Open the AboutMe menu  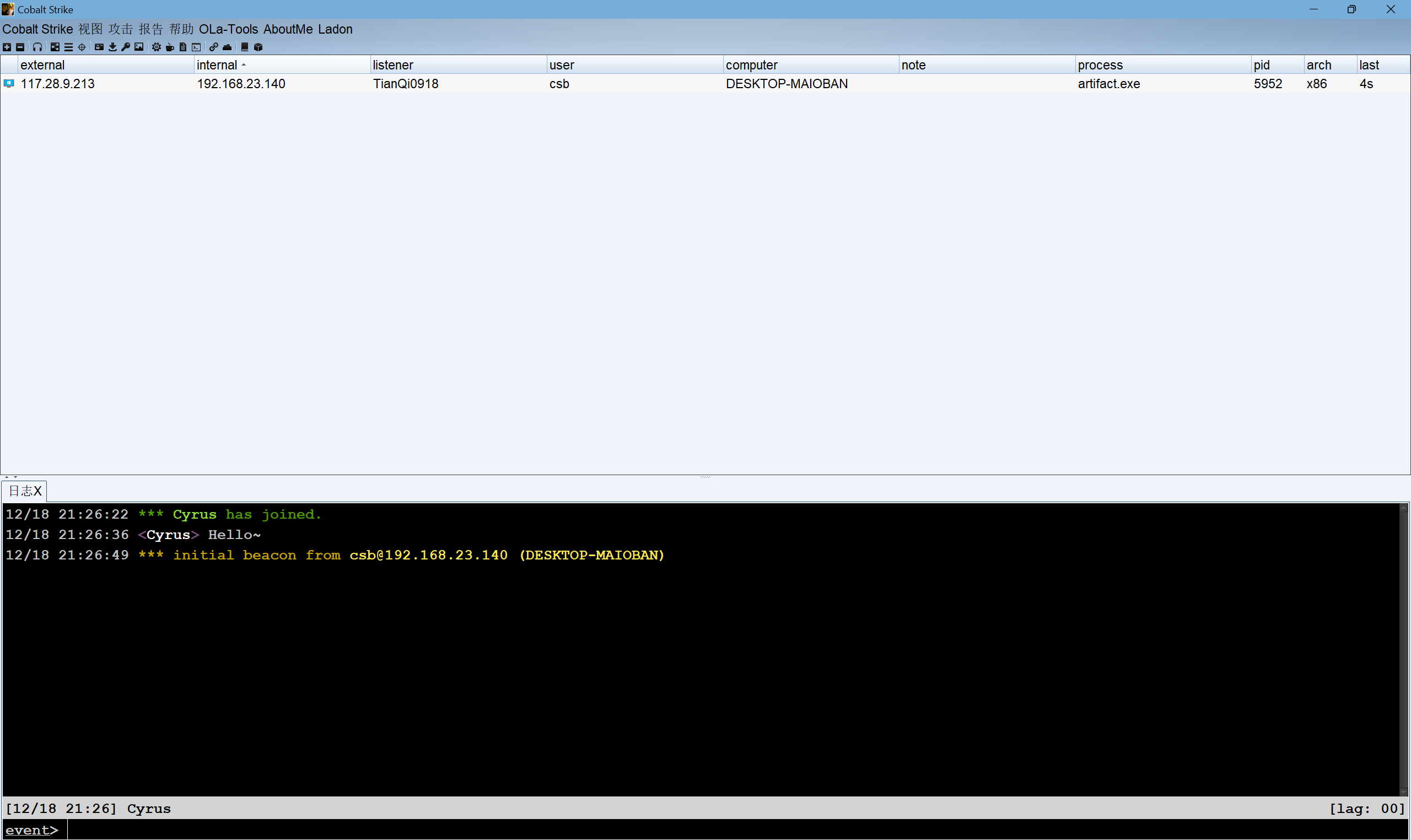(x=288, y=29)
